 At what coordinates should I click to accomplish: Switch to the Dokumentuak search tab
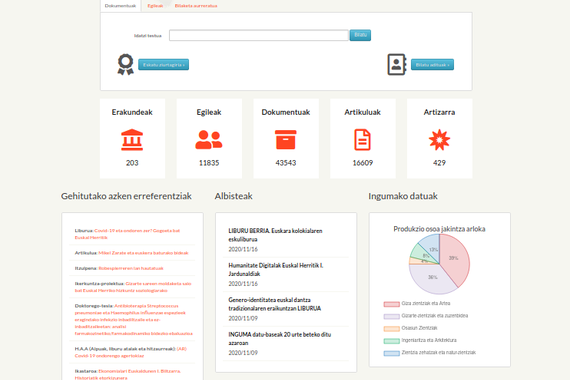tap(120, 6)
